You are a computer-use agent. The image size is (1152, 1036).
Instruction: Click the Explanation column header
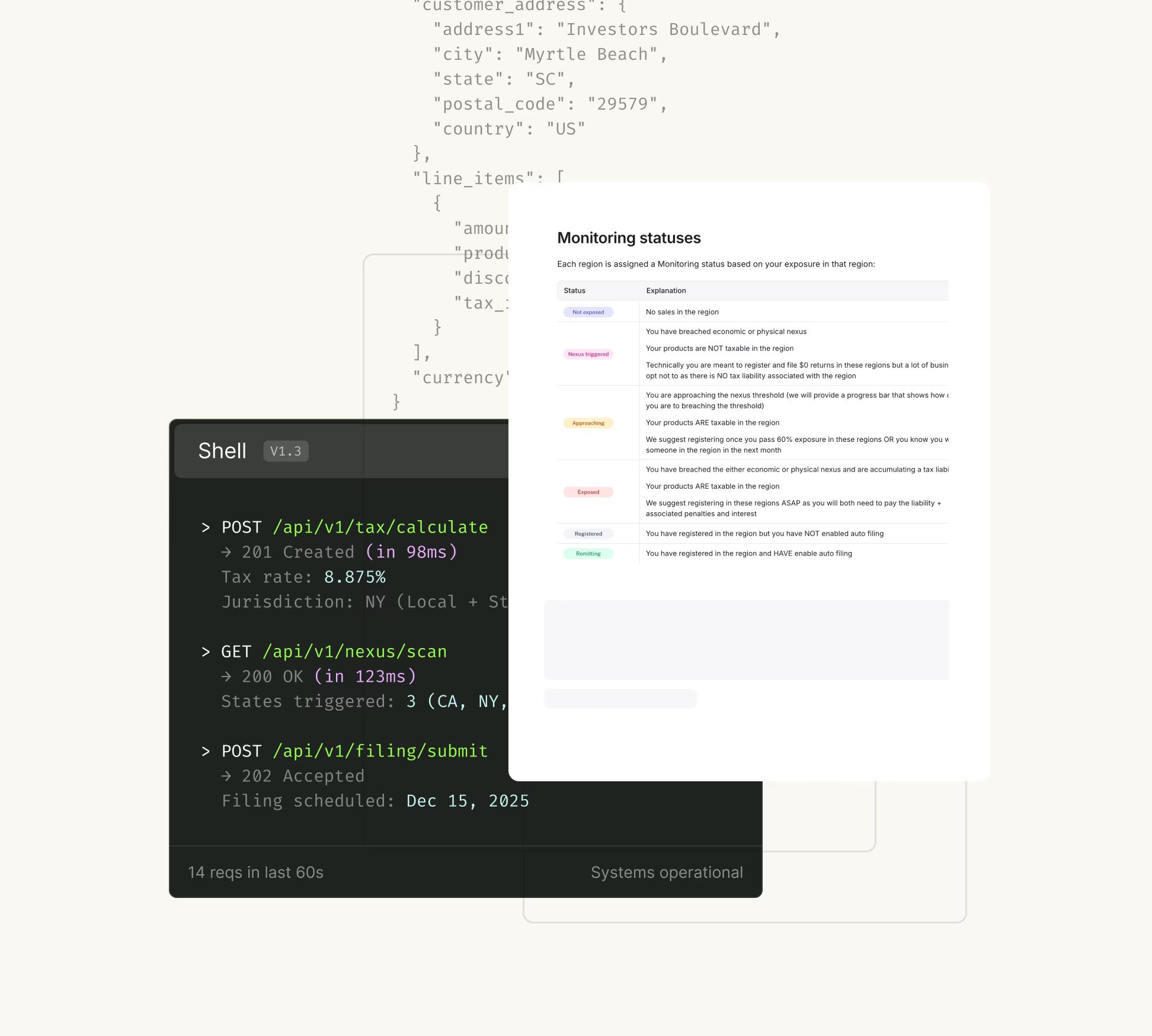point(665,291)
